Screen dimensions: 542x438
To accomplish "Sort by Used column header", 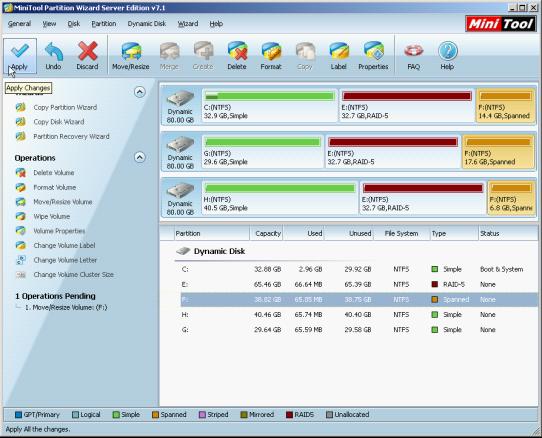I will pyautogui.click(x=303, y=234).
